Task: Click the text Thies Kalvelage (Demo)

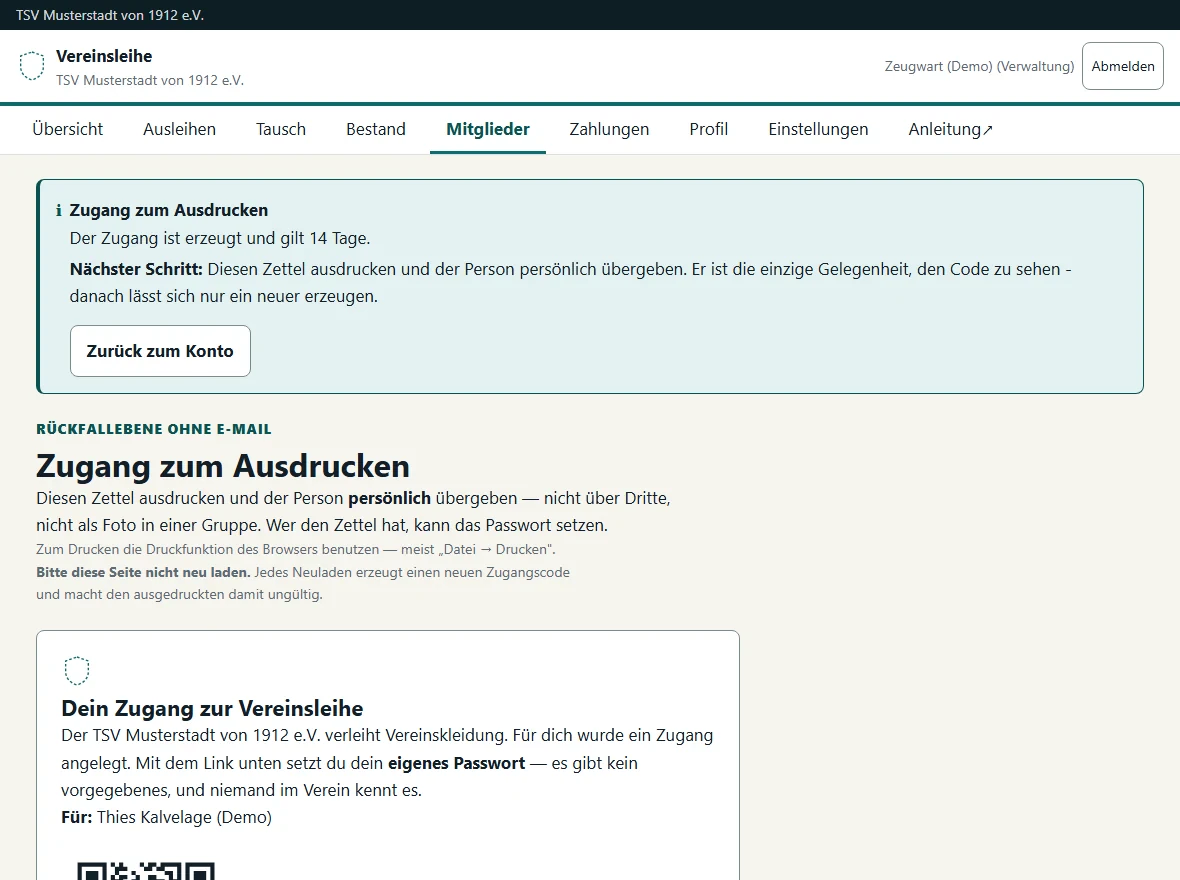Action: pos(184,818)
